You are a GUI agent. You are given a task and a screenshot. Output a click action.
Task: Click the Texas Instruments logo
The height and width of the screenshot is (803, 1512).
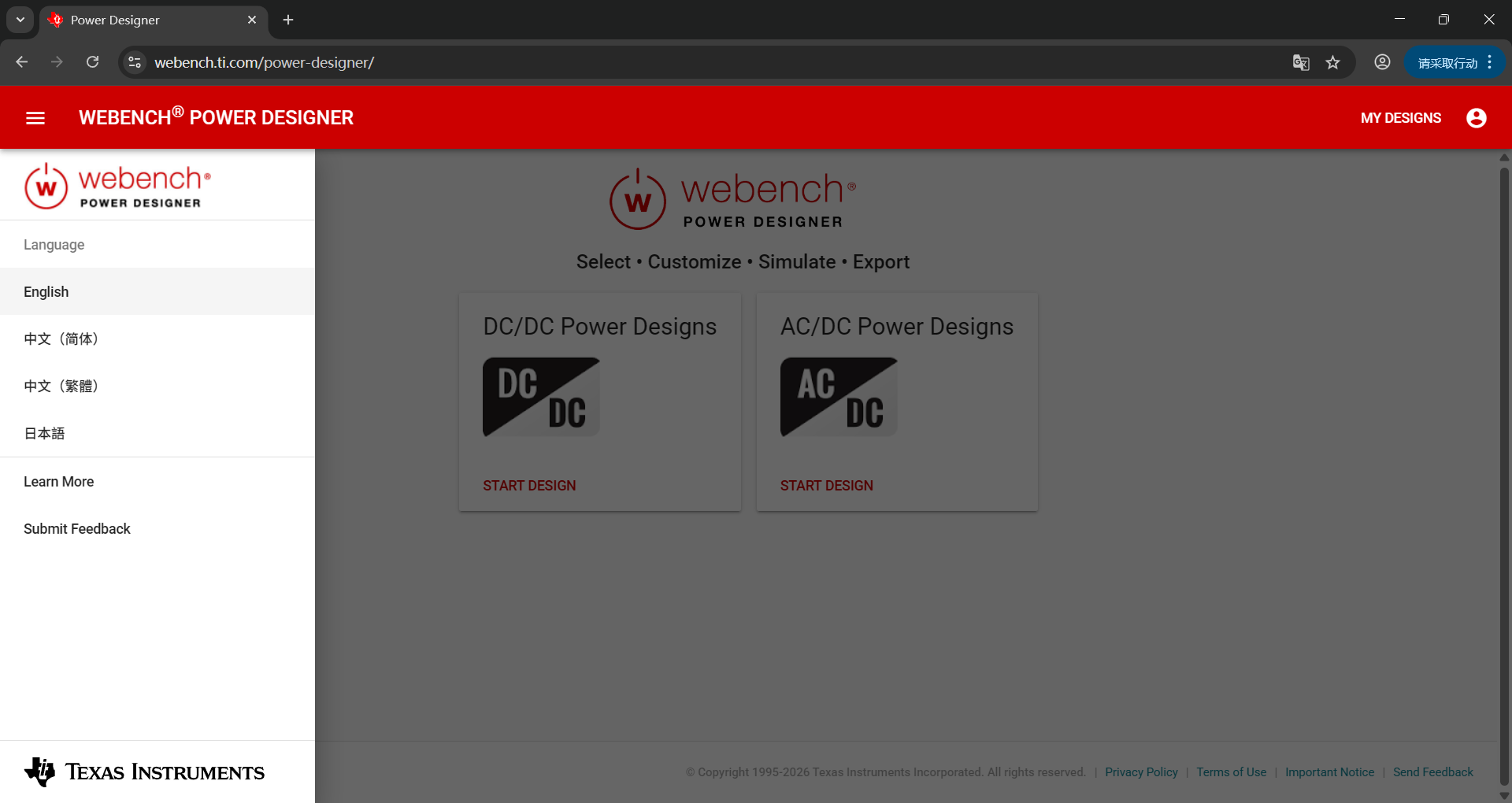coord(144,772)
